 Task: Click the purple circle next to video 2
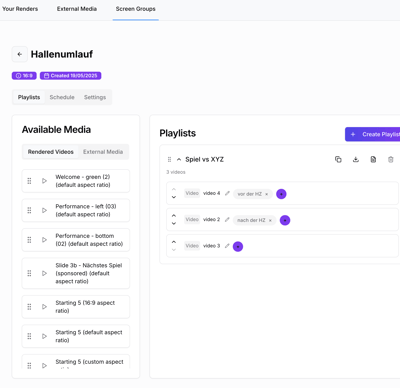tap(285, 220)
